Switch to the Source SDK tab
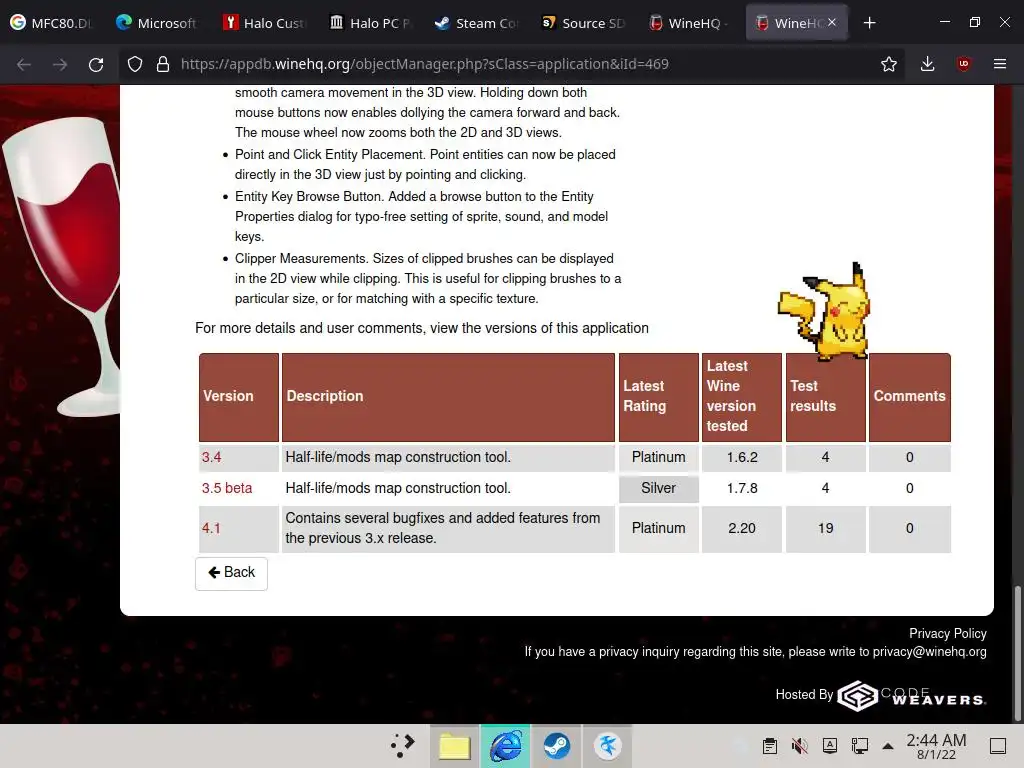Viewport: 1024px width, 768px height. [583, 23]
